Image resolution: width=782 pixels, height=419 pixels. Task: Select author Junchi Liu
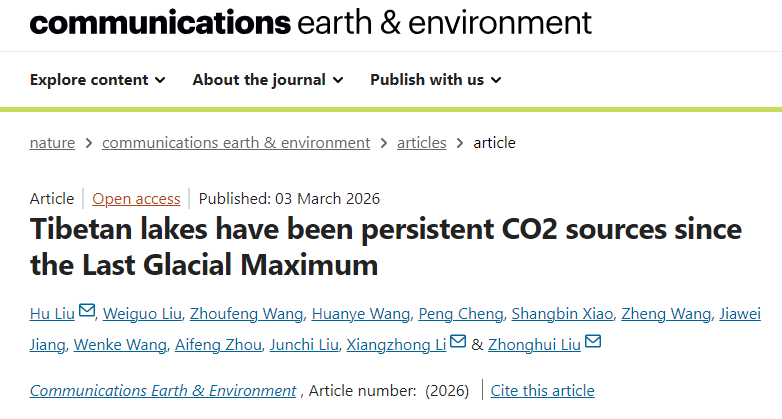coord(302,345)
